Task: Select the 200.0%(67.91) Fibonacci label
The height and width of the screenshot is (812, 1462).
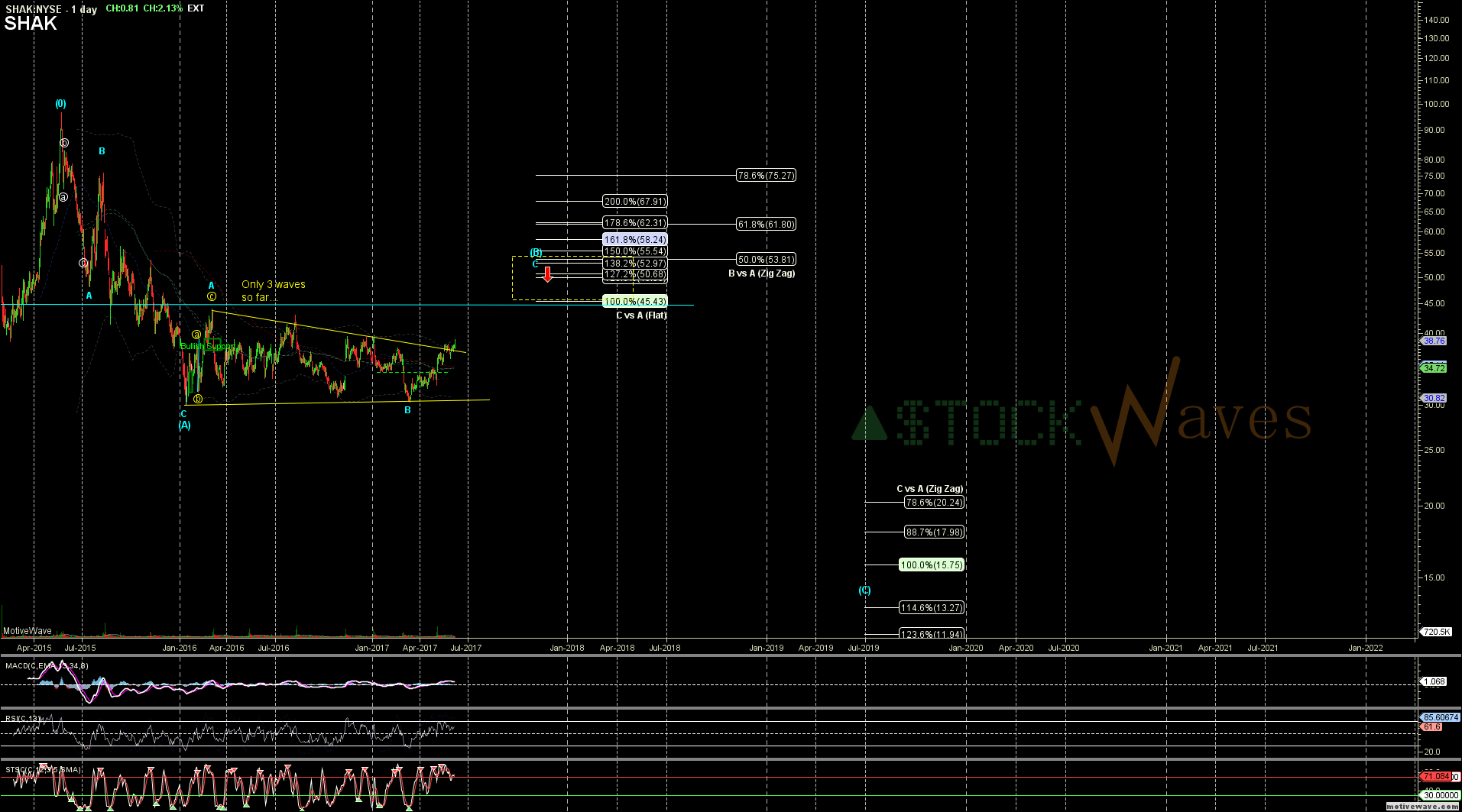Action: (635, 202)
